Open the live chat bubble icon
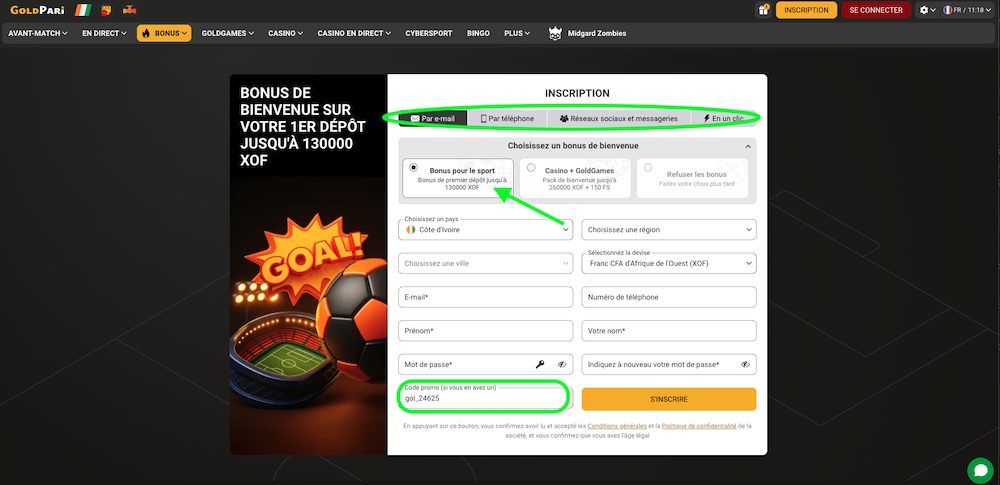Screen dimensions: 1000x485 (x=980, y=471)
